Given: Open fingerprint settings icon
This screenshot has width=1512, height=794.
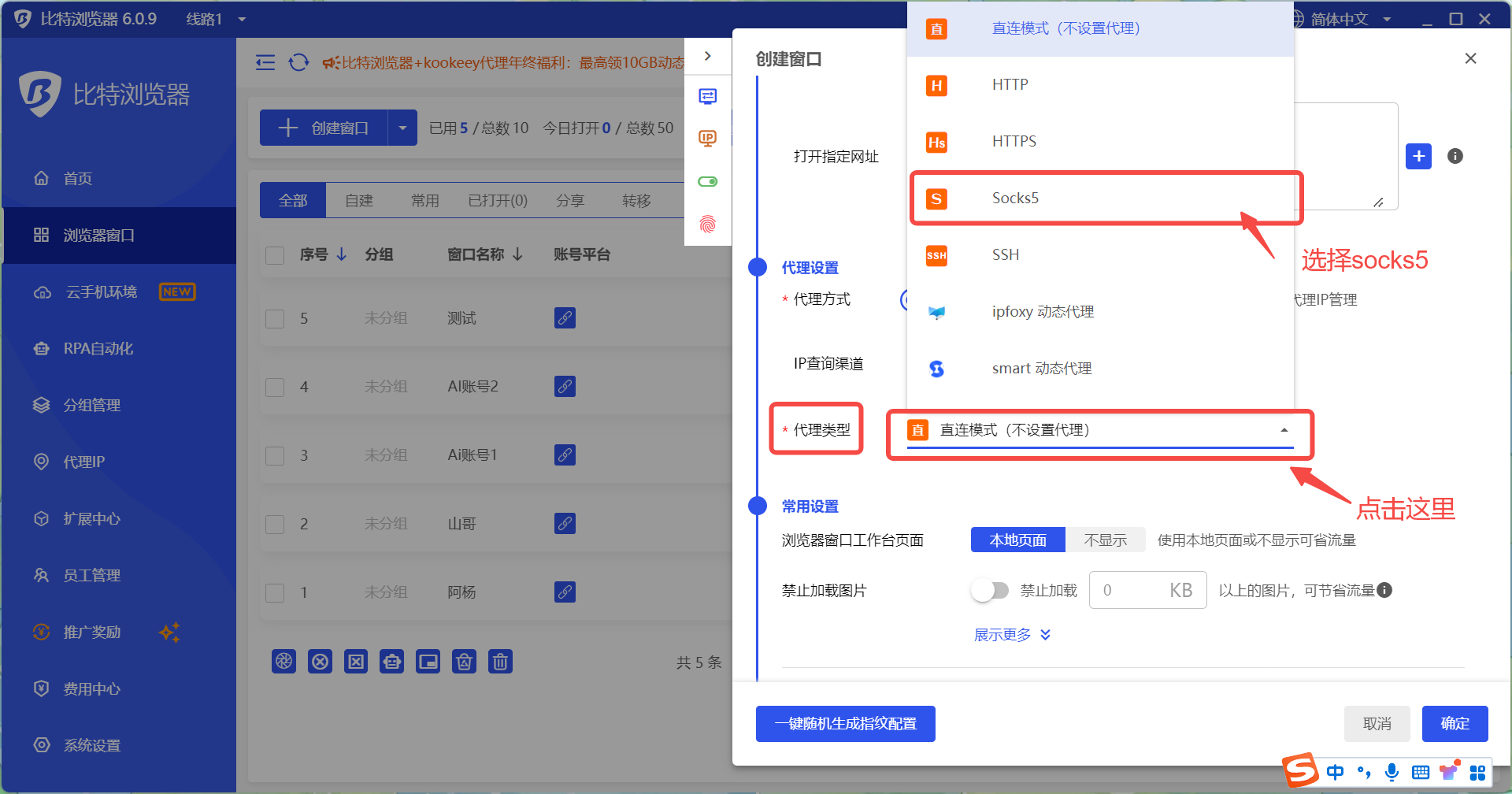Looking at the screenshot, I should click(x=708, y=224).
